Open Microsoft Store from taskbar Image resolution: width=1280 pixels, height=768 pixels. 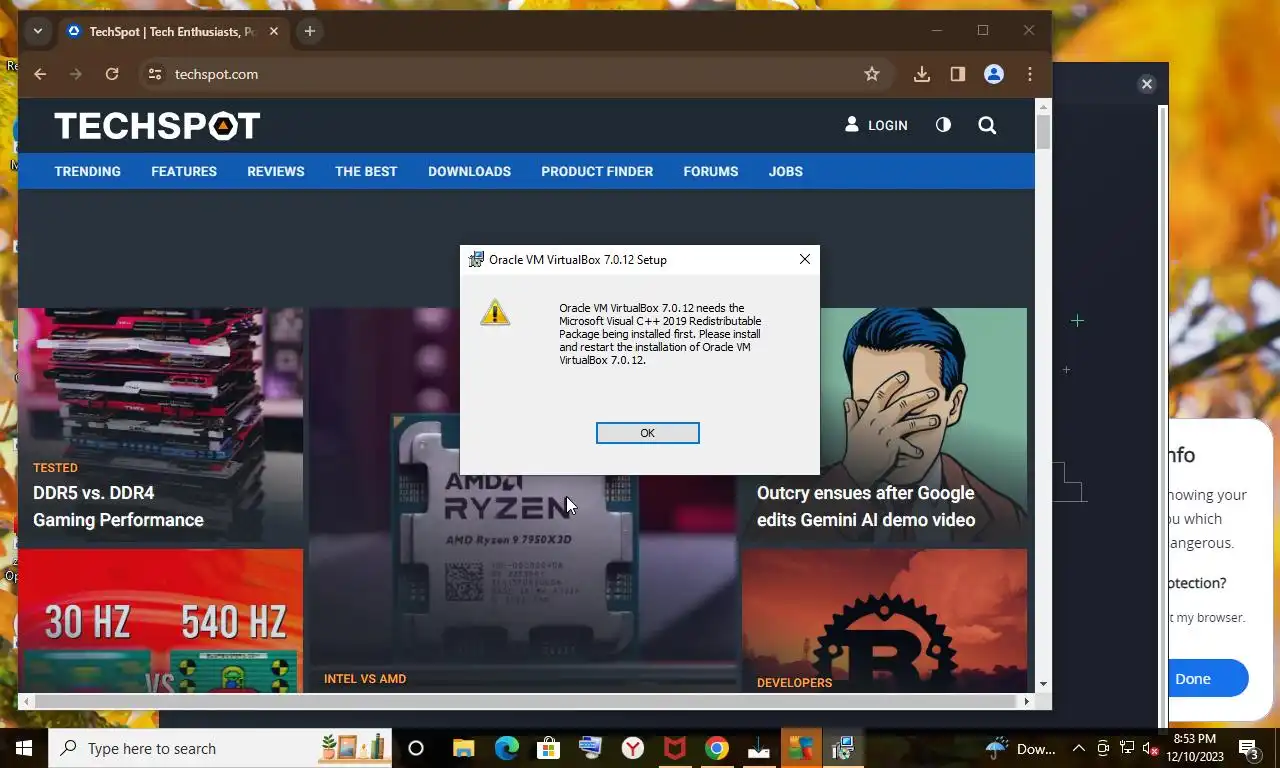click(548, 748)
